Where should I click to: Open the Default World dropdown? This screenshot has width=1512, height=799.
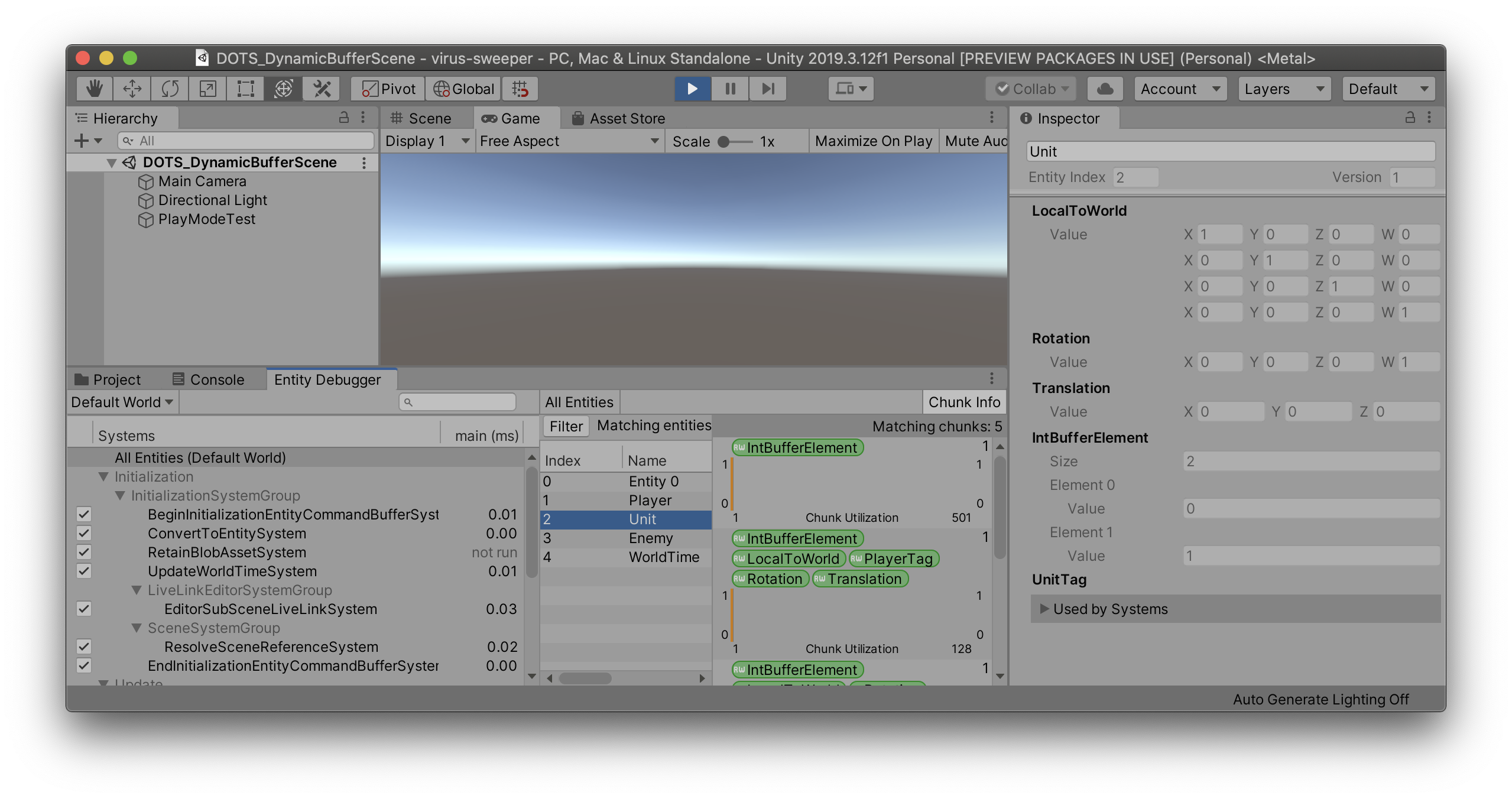[120, 402]
